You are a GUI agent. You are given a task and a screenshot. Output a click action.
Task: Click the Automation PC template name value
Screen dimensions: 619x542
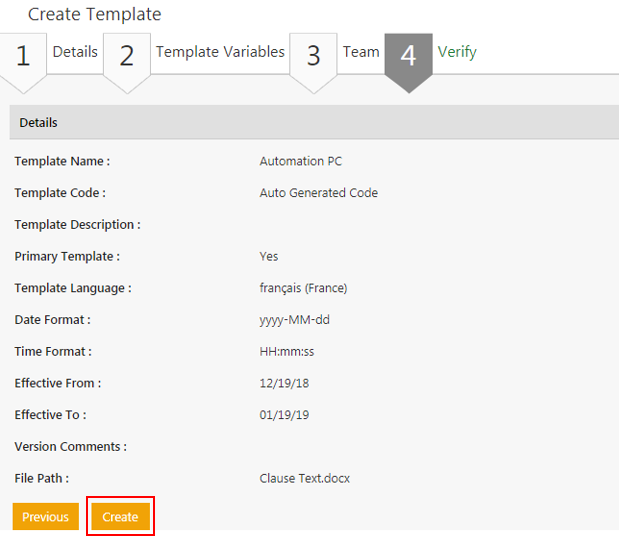[x=301, y=161]
